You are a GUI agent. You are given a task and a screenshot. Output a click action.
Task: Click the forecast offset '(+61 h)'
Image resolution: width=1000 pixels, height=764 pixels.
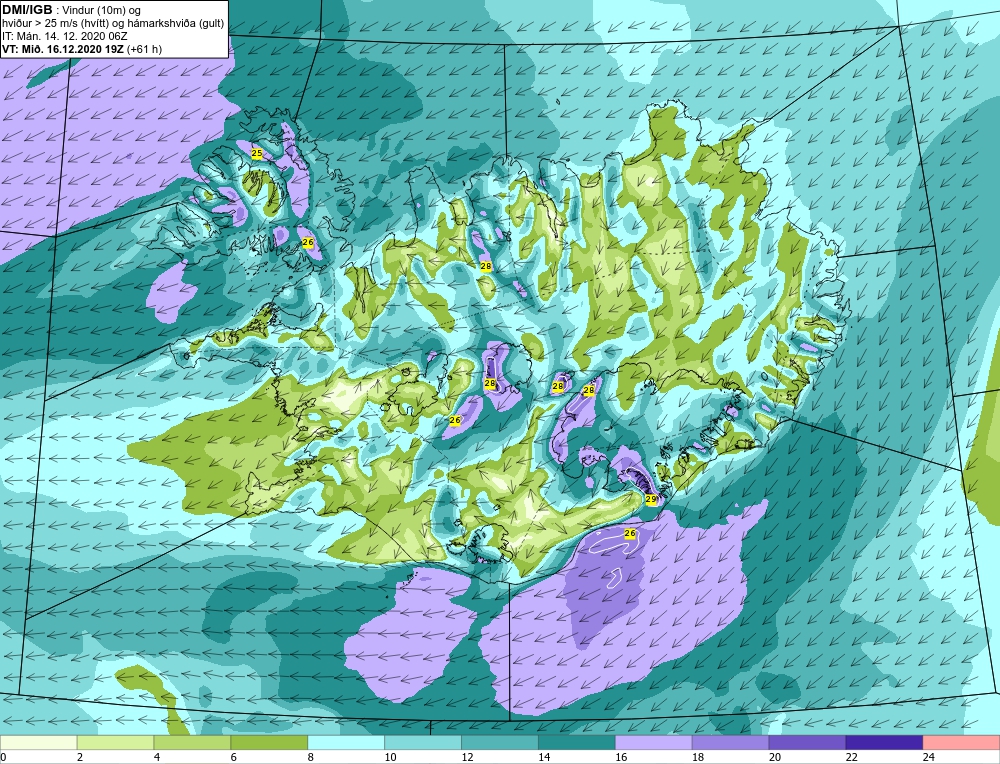point(145,49)
